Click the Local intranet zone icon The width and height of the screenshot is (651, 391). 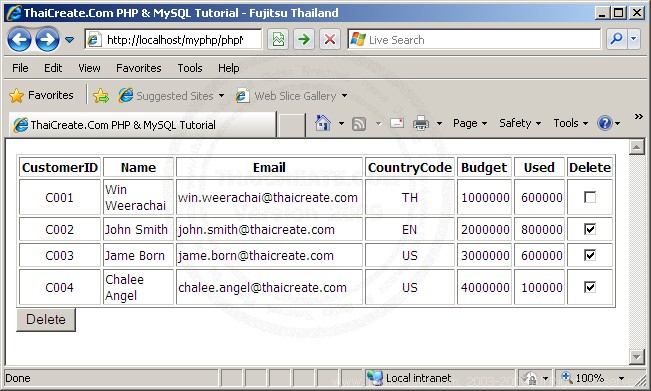374,378
